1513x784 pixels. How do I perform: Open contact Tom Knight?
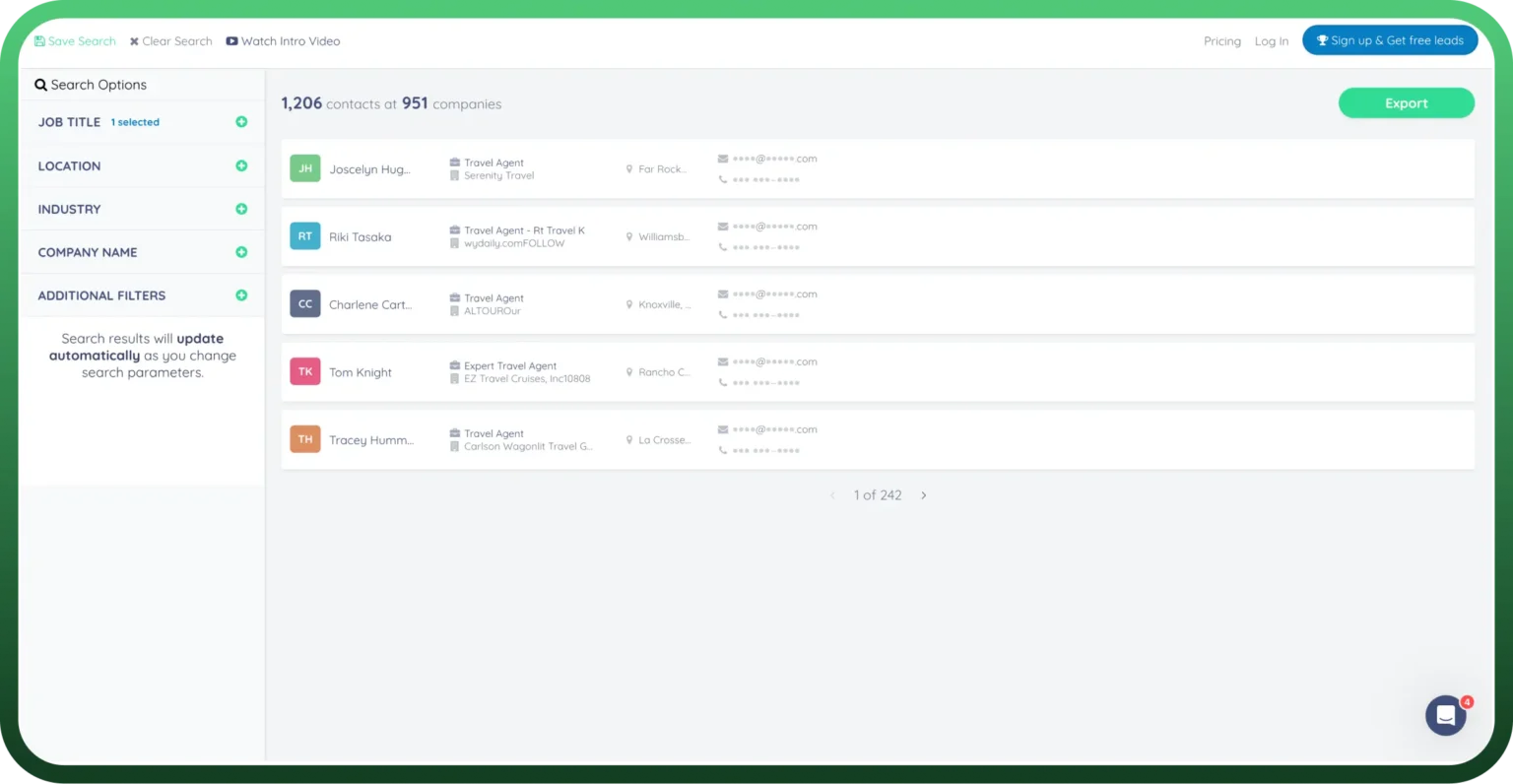(x=361, y=372)
